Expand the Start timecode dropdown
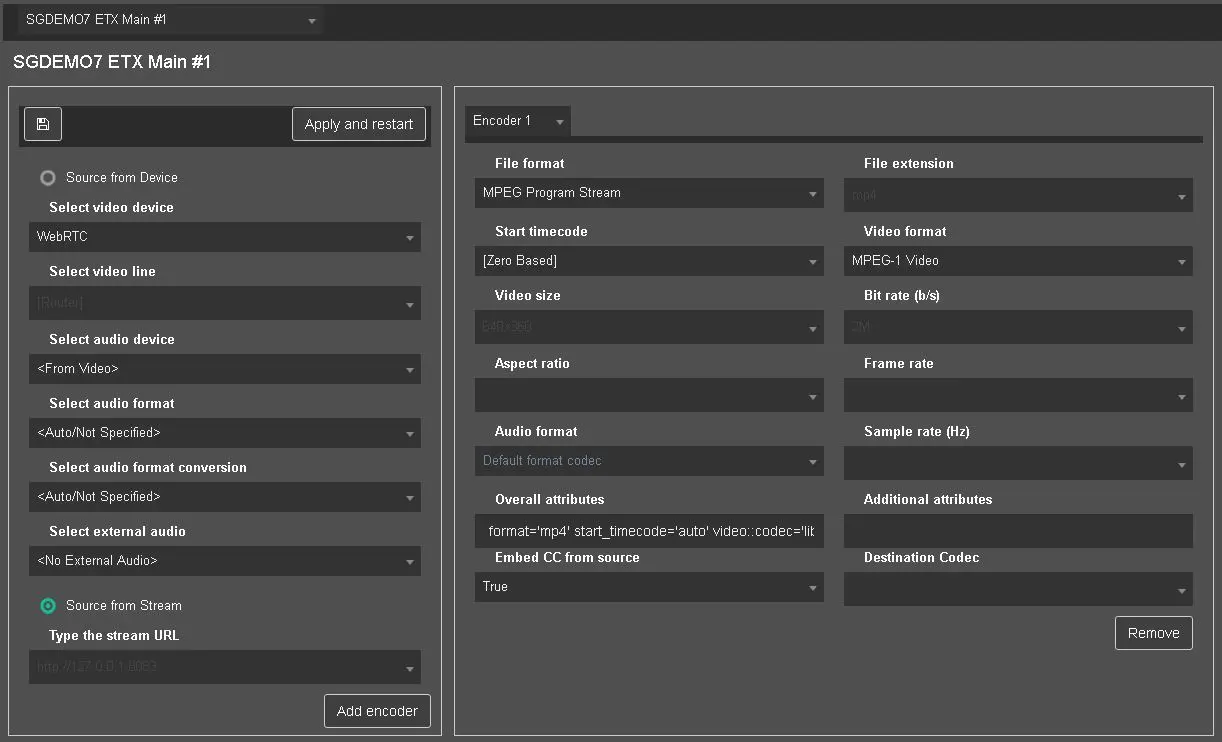1222x742 pixels. coord(648,261)
